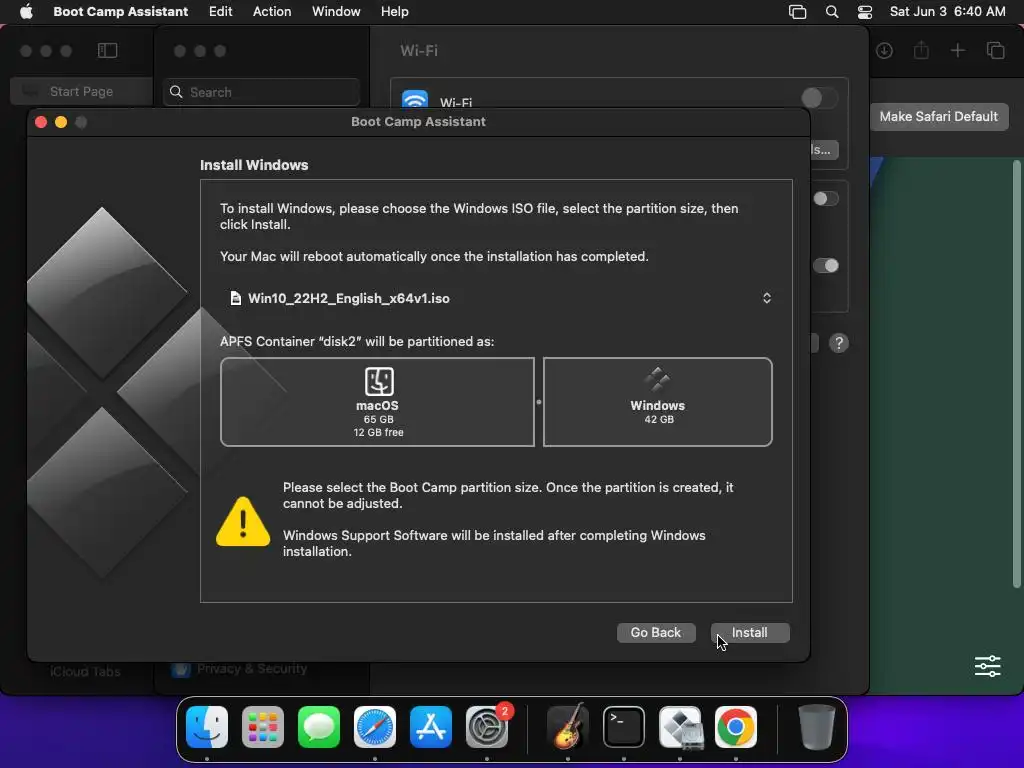This screenshot has height=768, width=1024.
Task: Open Safari from the Dock
Action: coord(375,727)
